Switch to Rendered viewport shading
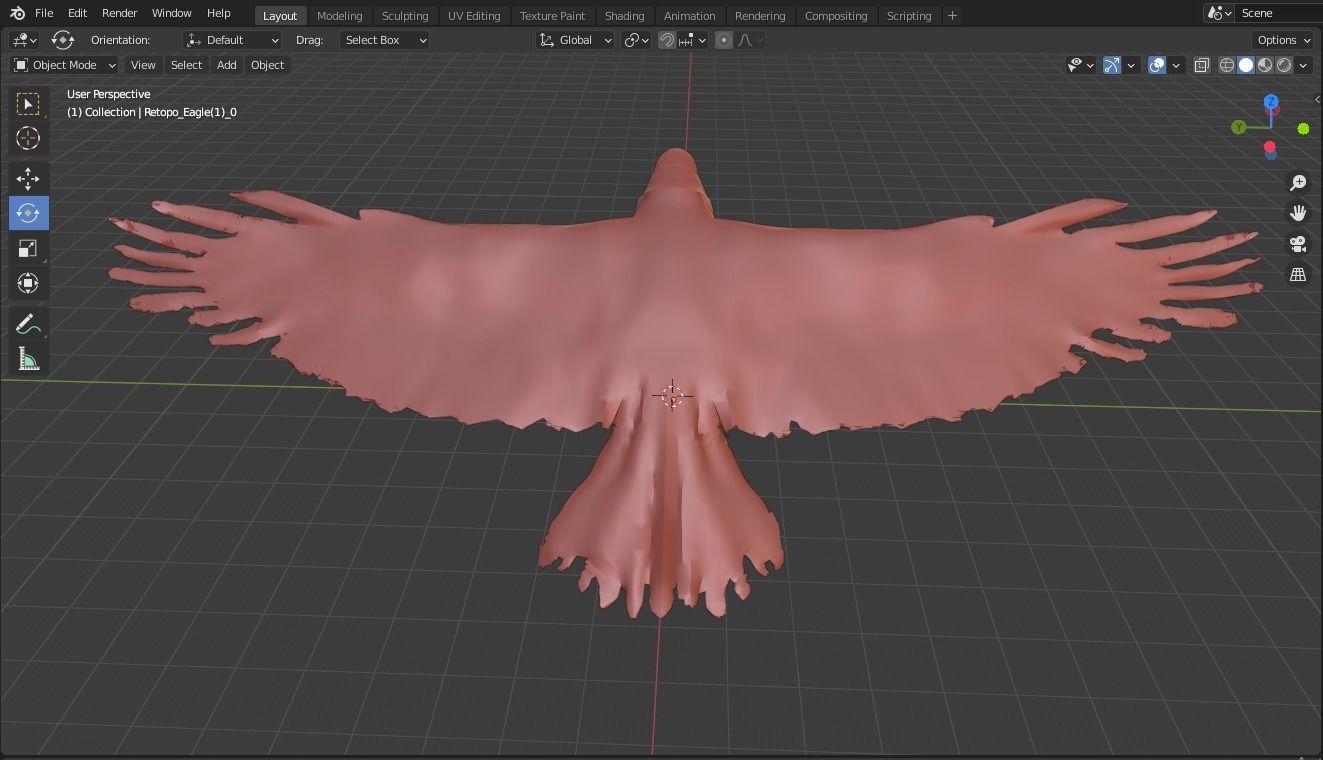 coord(1284,65)
